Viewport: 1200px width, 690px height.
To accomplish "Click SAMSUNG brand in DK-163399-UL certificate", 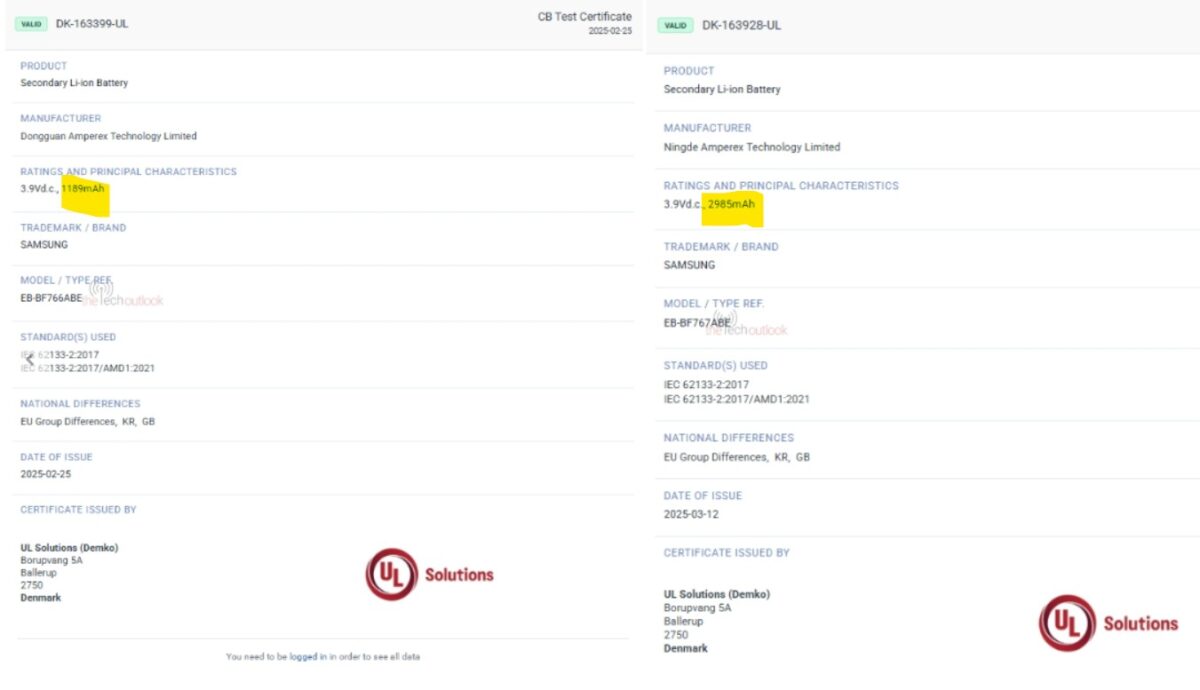I will 44,245.
